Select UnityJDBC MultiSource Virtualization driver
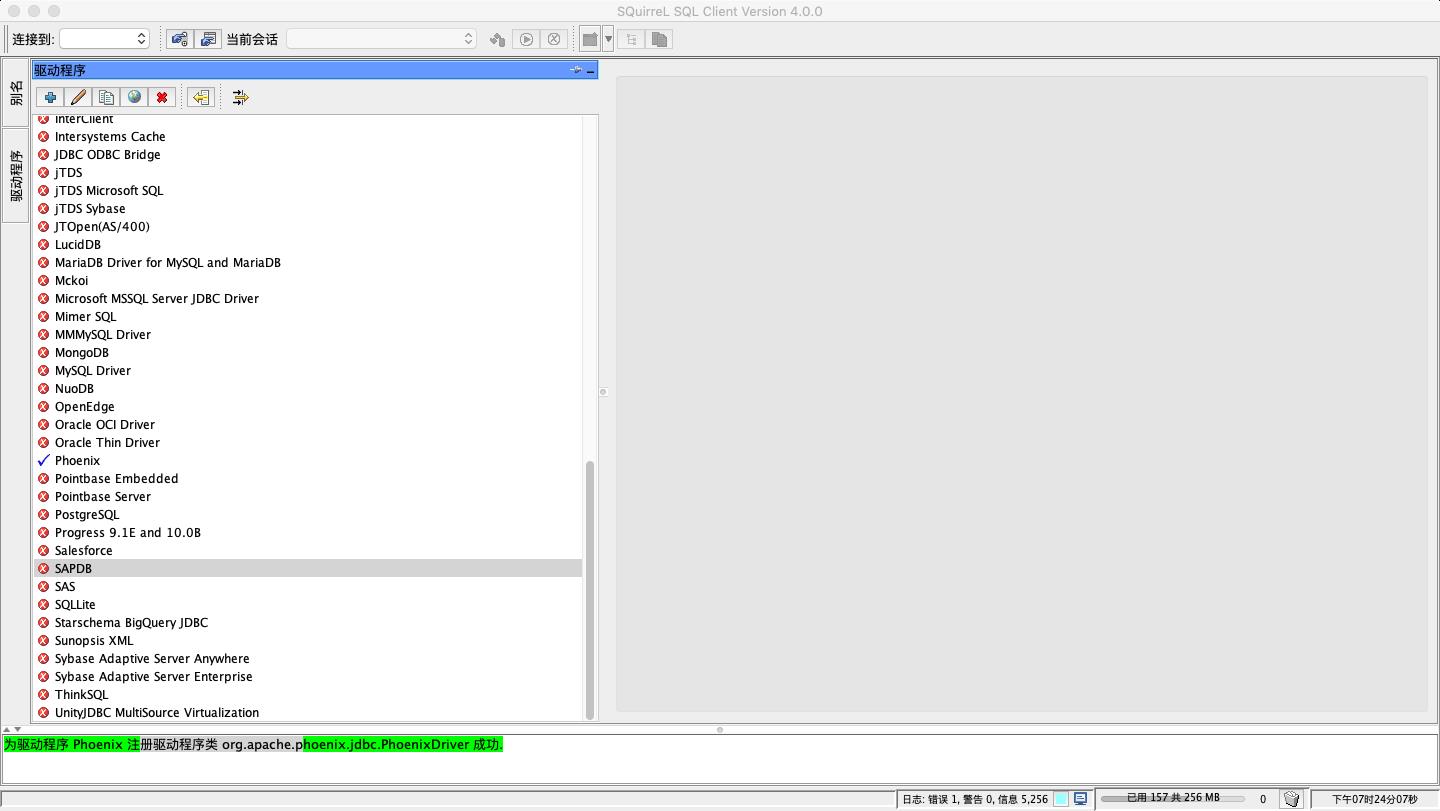This screenshot has width=1440, height=811. (308, 712)
